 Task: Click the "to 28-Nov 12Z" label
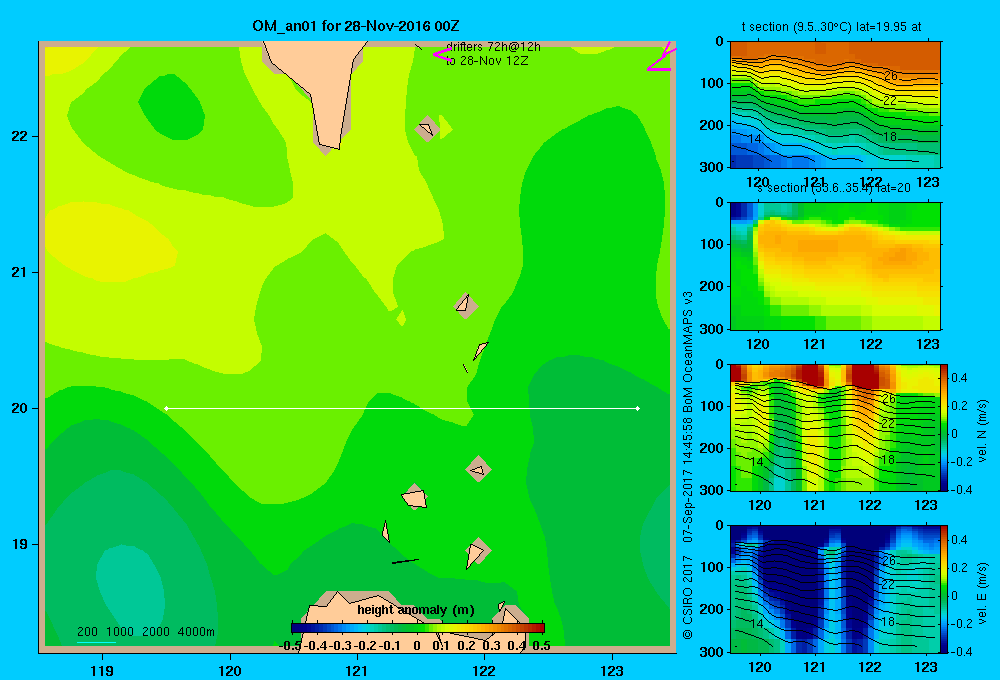pos(487,61)
